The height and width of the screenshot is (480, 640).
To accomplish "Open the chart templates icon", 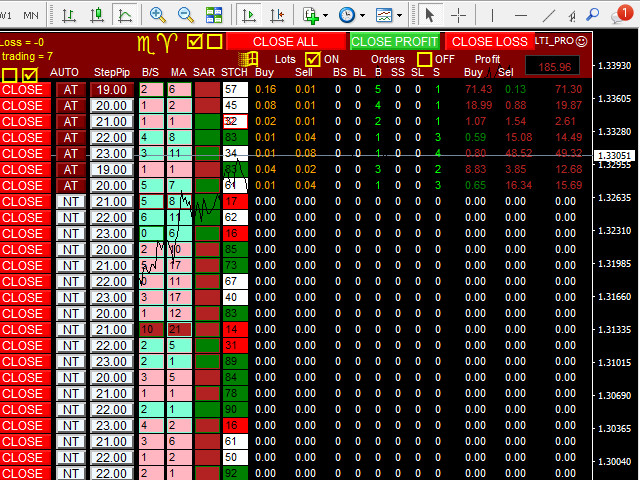I will [384, 15].
